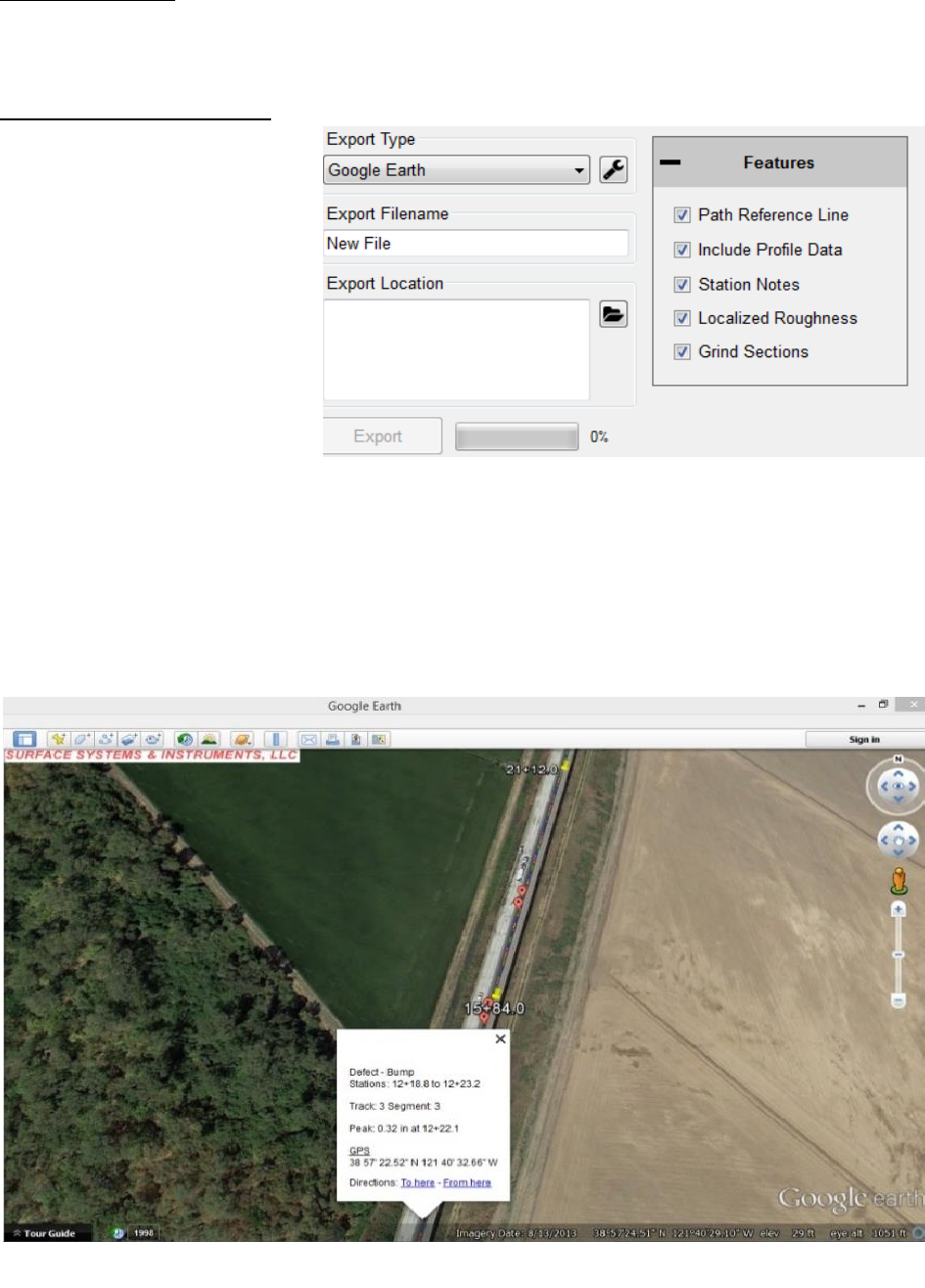Select the Ruler tool icon

pyautogui.click(x=276, y=739)
